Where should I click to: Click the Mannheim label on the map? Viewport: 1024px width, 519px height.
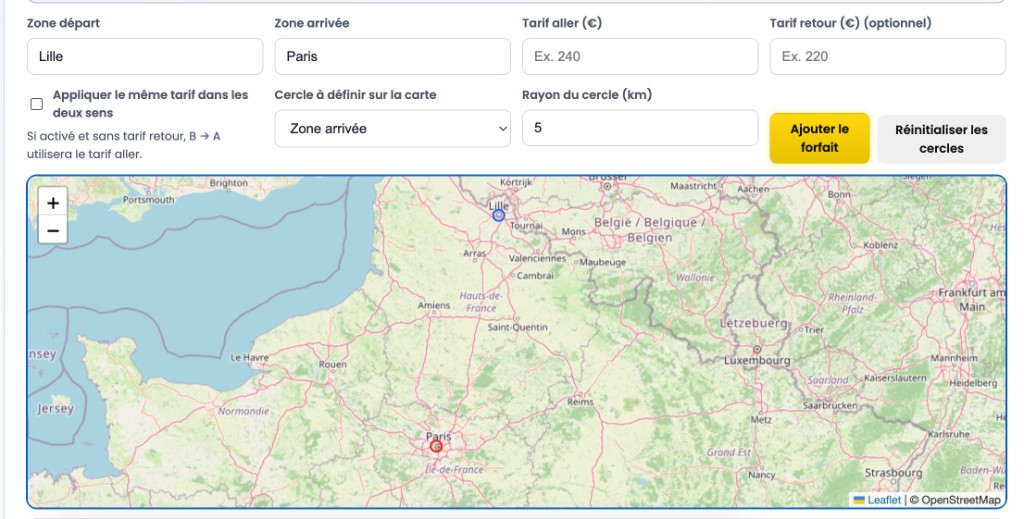(954, 358)
